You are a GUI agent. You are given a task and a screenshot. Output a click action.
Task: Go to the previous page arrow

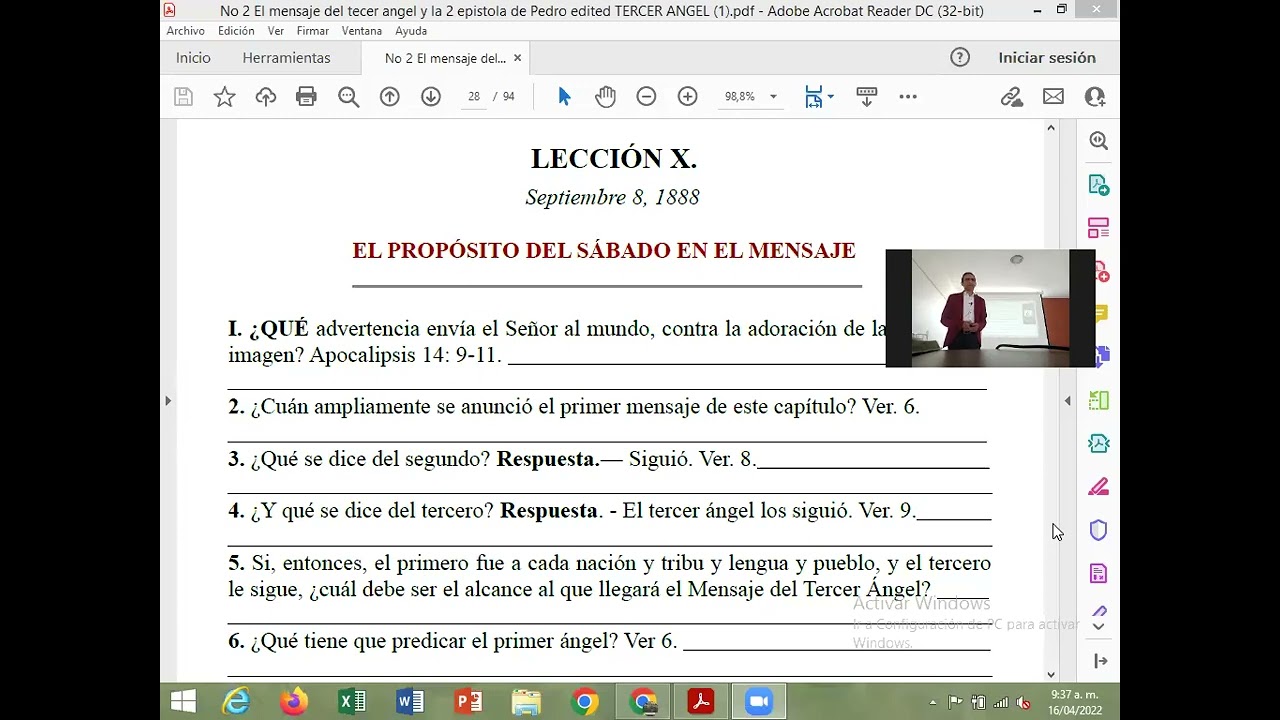pyautogui.click(x=389, y=97)
